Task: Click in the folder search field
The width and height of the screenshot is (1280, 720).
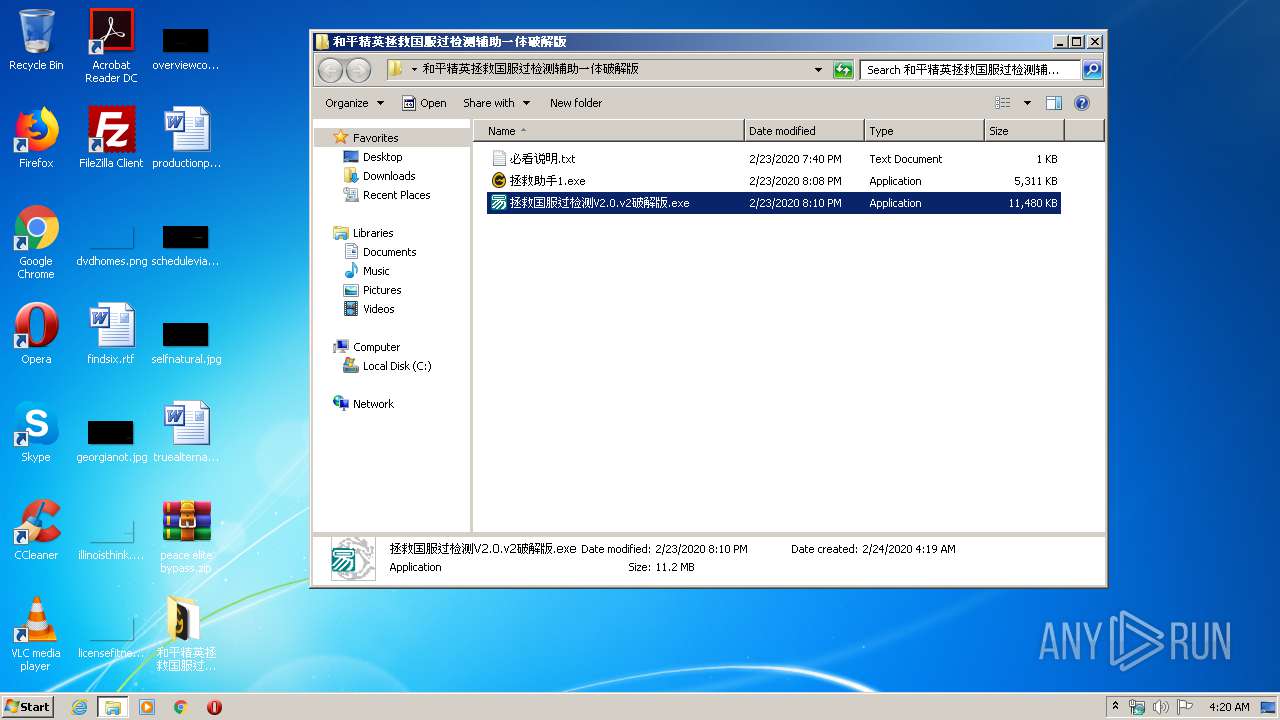Action: pos(969,70)
